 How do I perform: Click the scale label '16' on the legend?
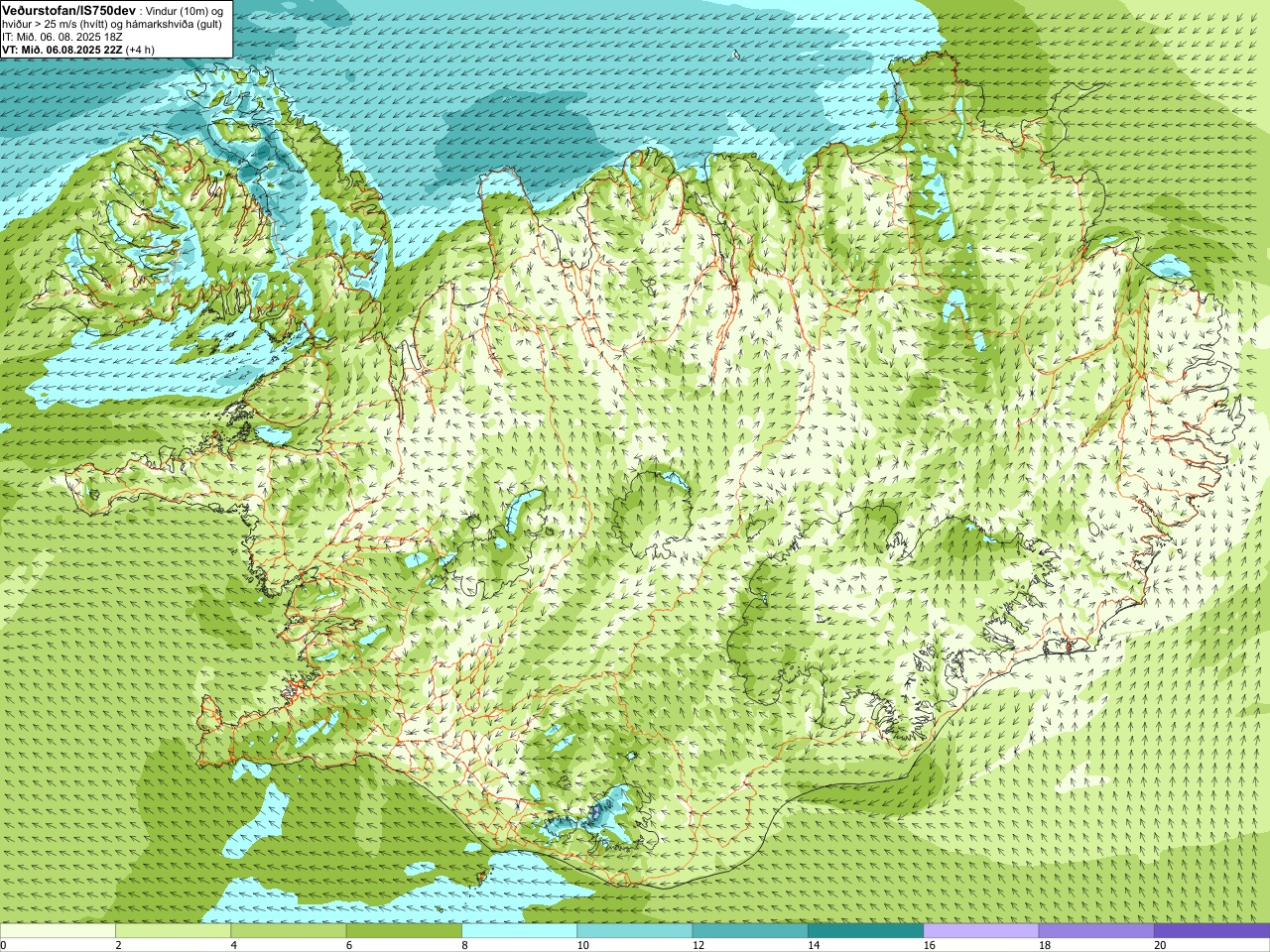pos(929,945)
